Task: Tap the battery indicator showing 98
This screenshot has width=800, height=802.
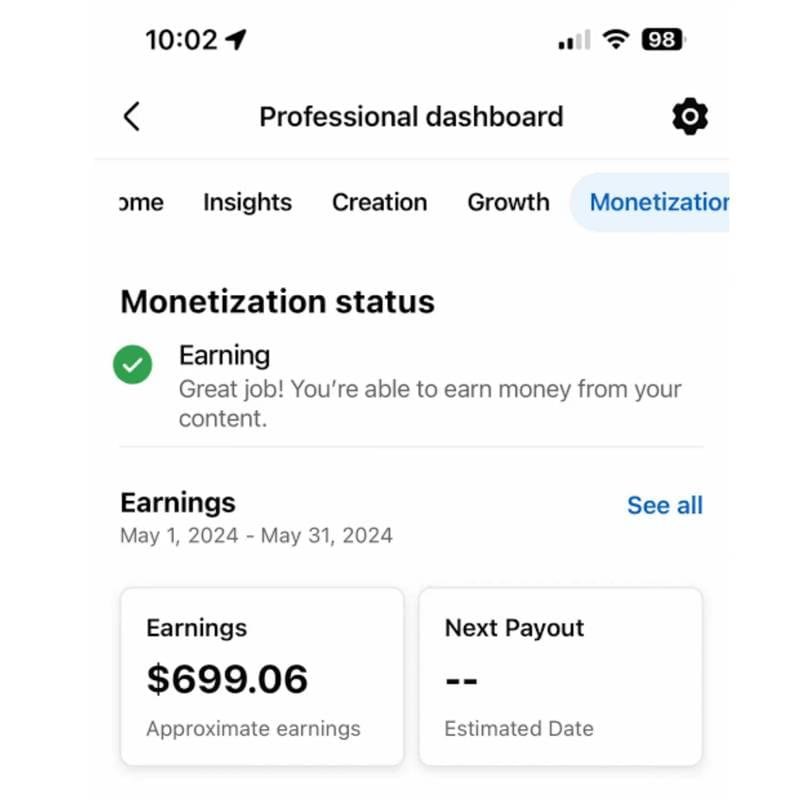Action: coord(662,40)
